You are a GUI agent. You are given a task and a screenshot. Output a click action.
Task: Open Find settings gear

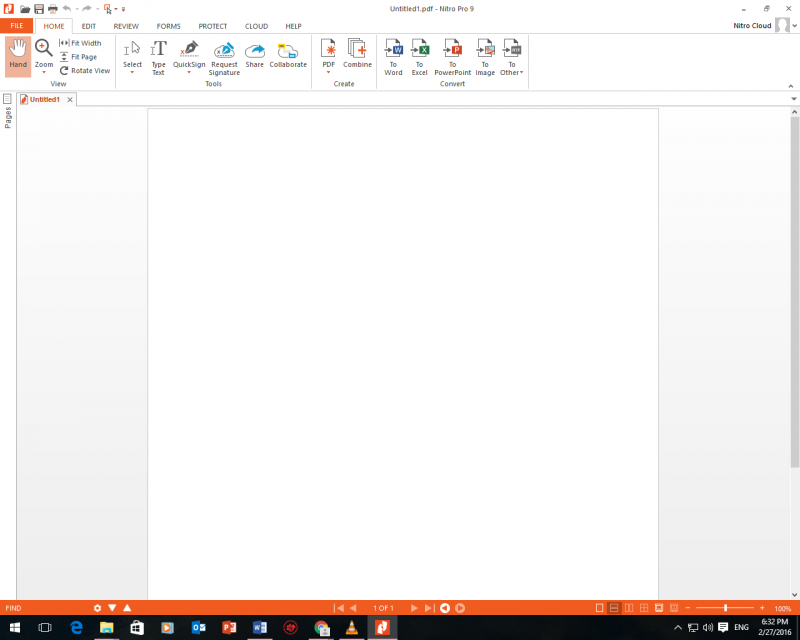coord(97,608)
